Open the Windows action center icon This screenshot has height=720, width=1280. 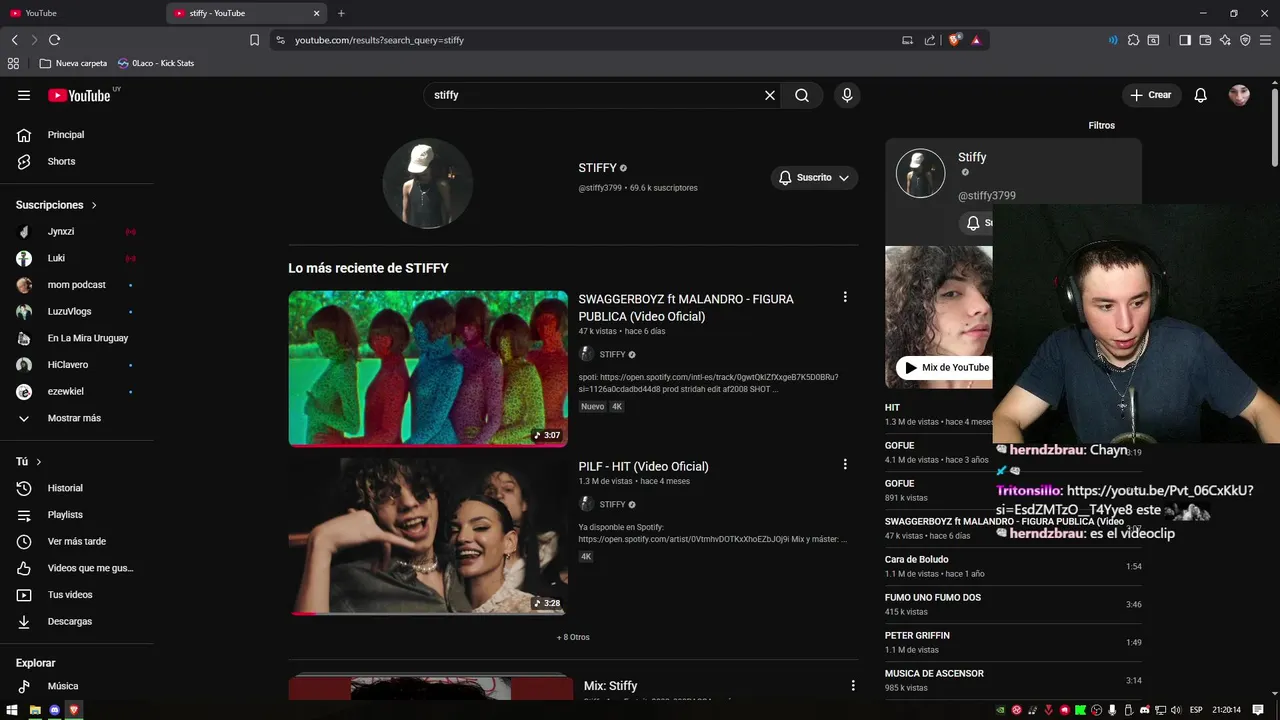[x=1258, y=710]
